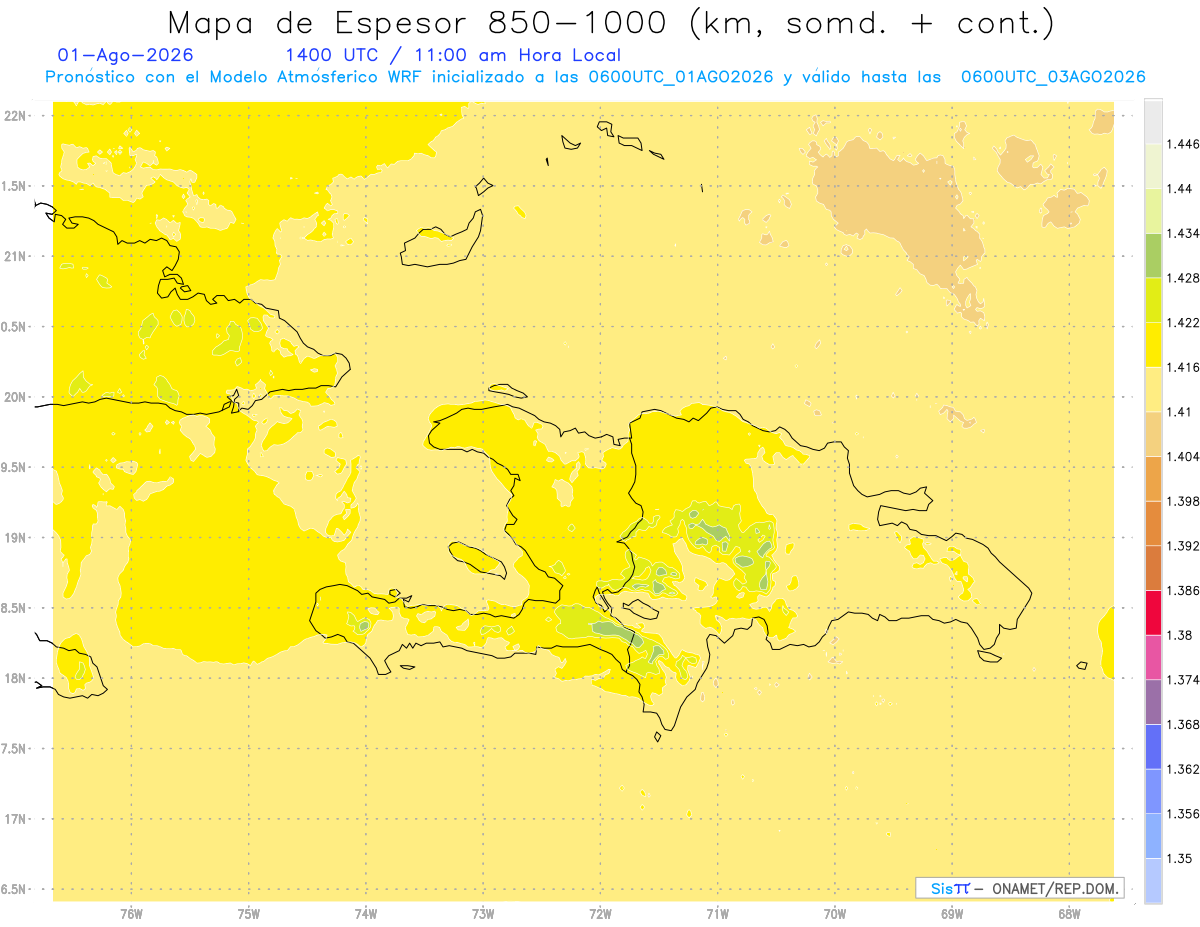Click the 70W longitude axis label
1200x927 pixels.
tap(835, 913)
